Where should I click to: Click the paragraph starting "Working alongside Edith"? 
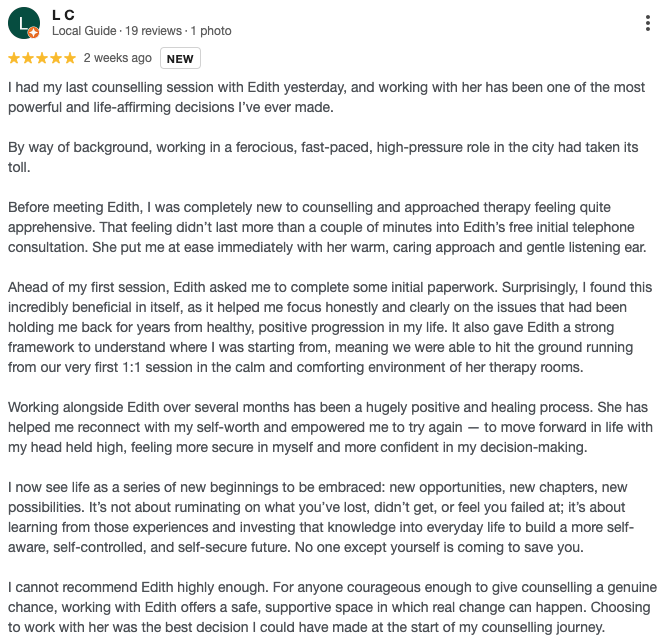pos(330,427)
